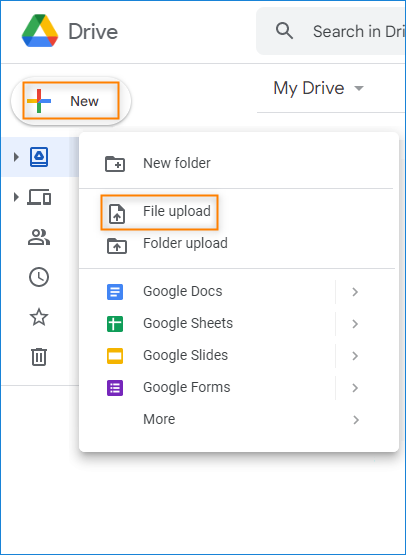The height and width of the screenshot is (555, 406).
Task: Open Starred star icon
Action: coord(39,317)
